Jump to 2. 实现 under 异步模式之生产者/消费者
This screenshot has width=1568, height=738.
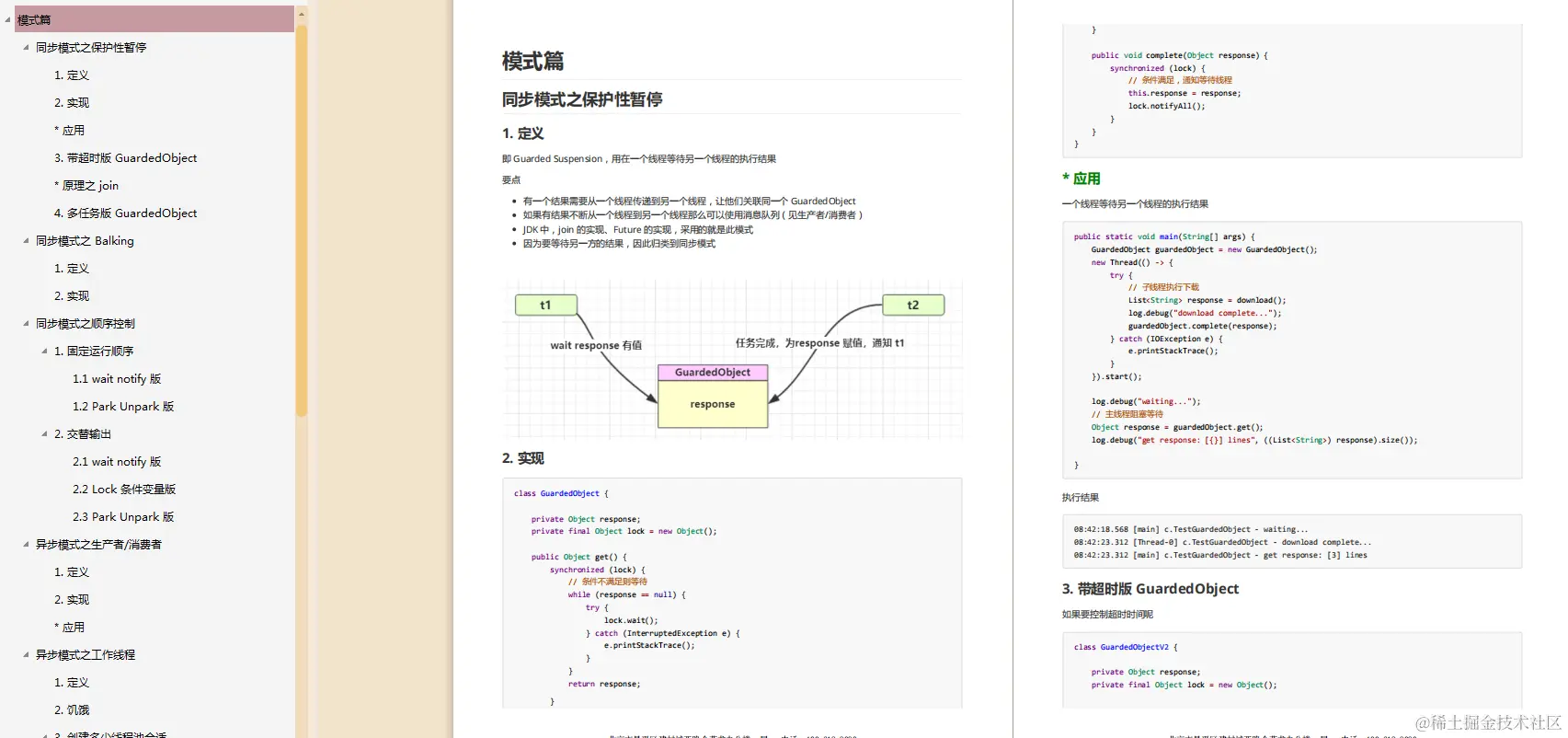pos(72,599)
